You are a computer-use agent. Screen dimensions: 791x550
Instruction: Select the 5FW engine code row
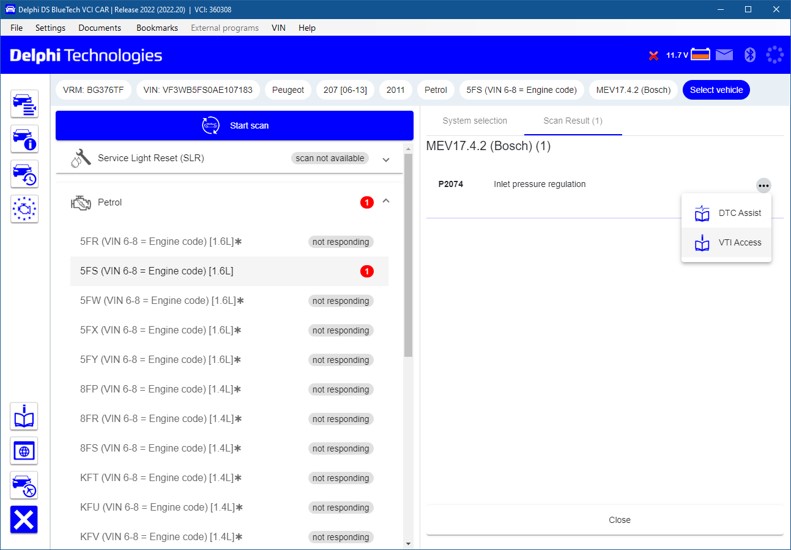230,301
